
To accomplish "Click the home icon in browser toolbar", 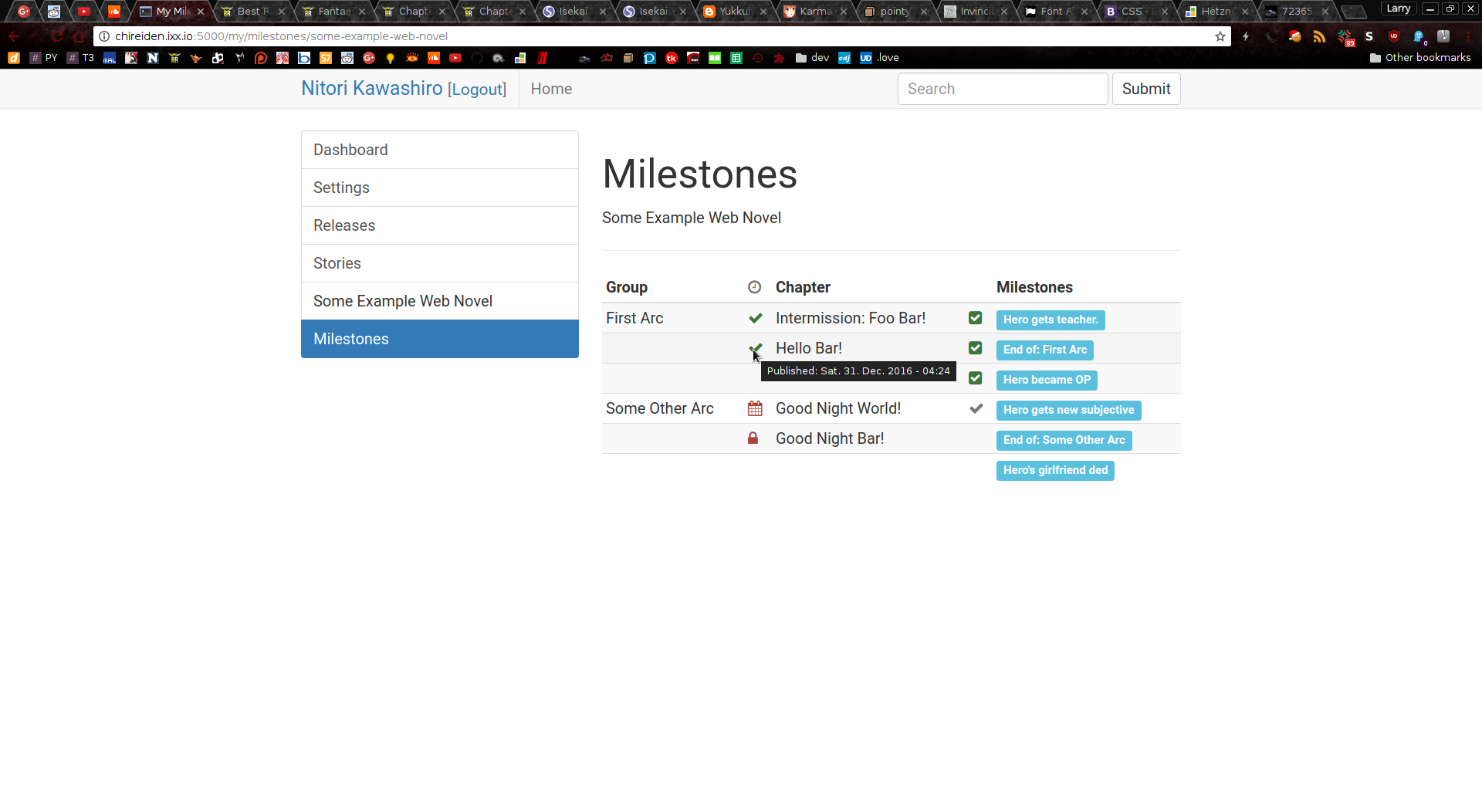I will [x=79, y=36].
